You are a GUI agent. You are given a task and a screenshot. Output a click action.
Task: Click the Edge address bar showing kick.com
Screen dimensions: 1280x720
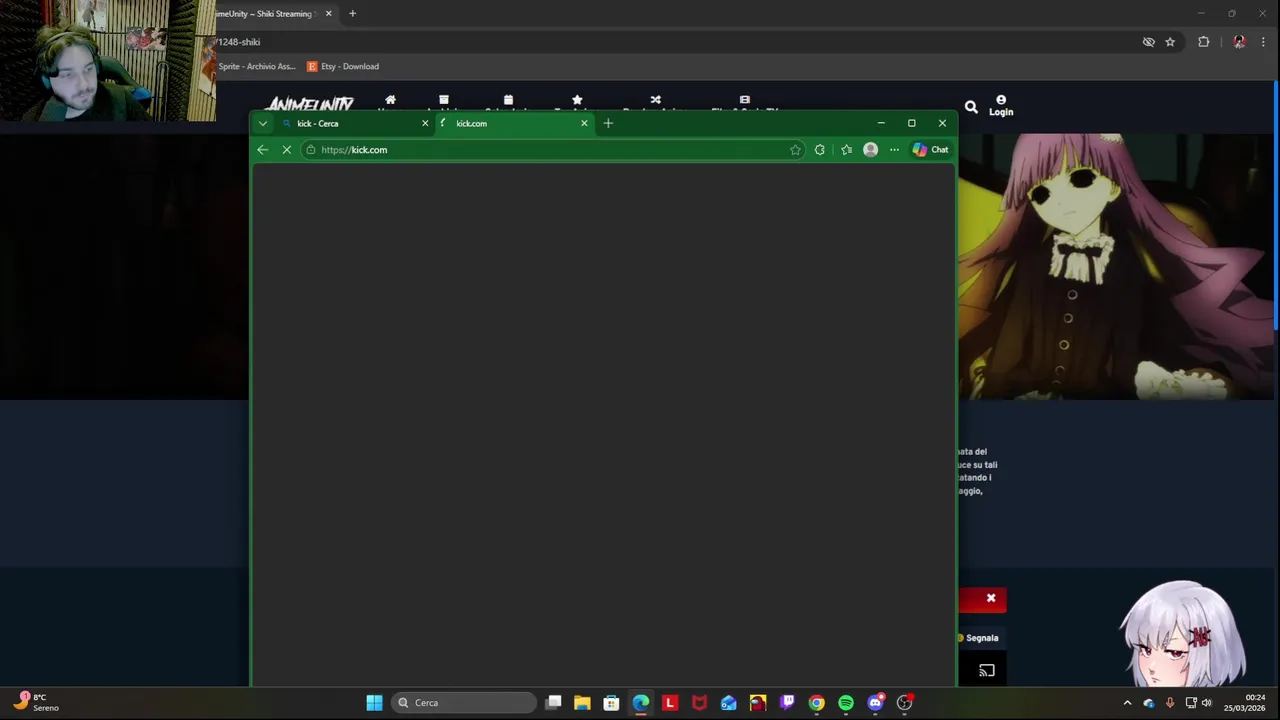tap(553, 150)
